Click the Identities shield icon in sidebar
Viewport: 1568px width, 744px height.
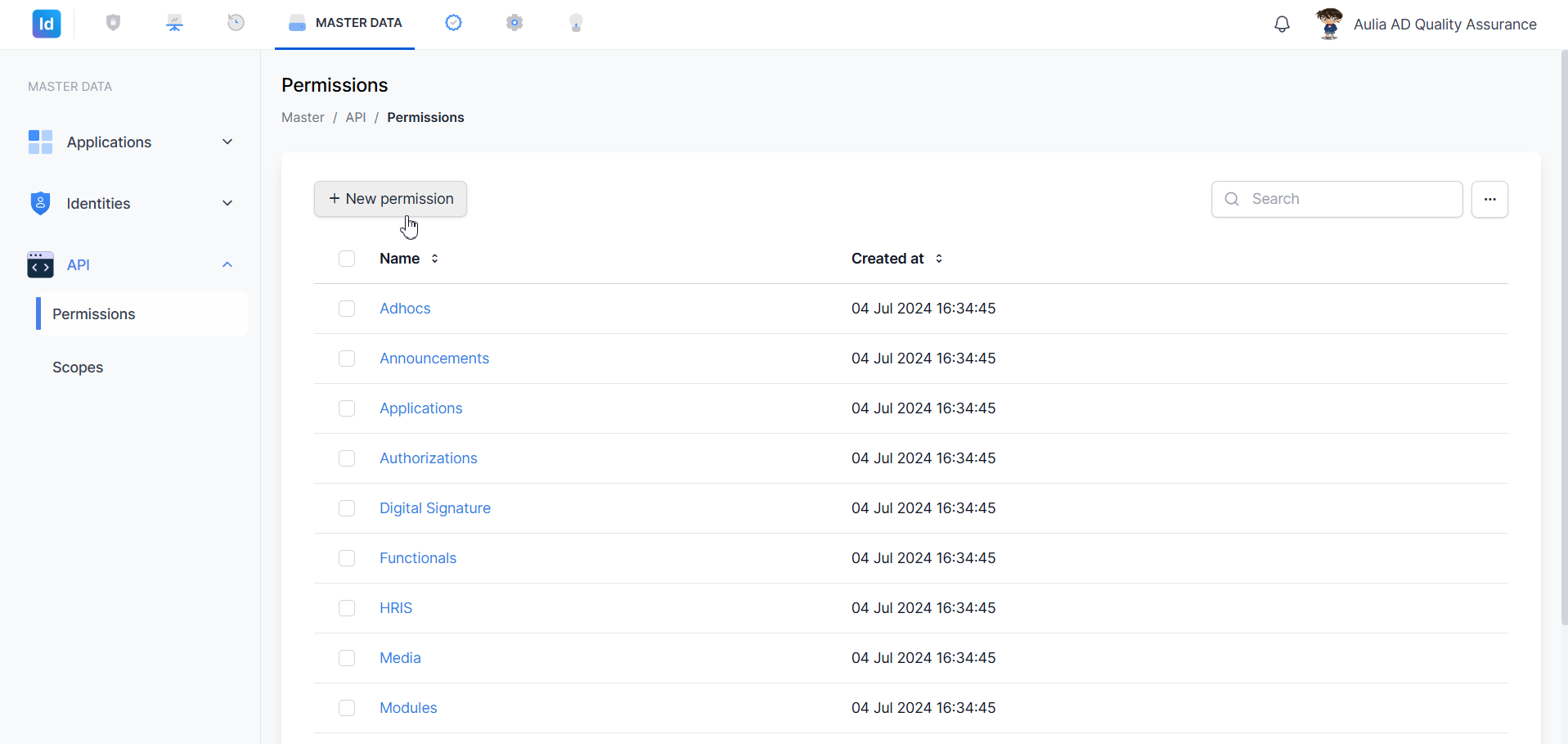40,203
